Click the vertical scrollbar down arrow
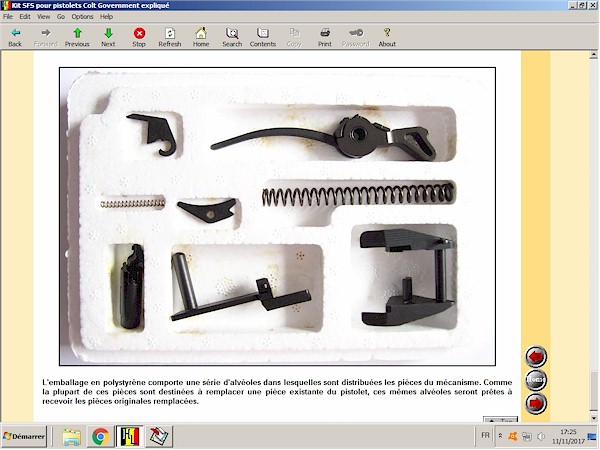Screen dimensions: 600x450 coord(593,418)
